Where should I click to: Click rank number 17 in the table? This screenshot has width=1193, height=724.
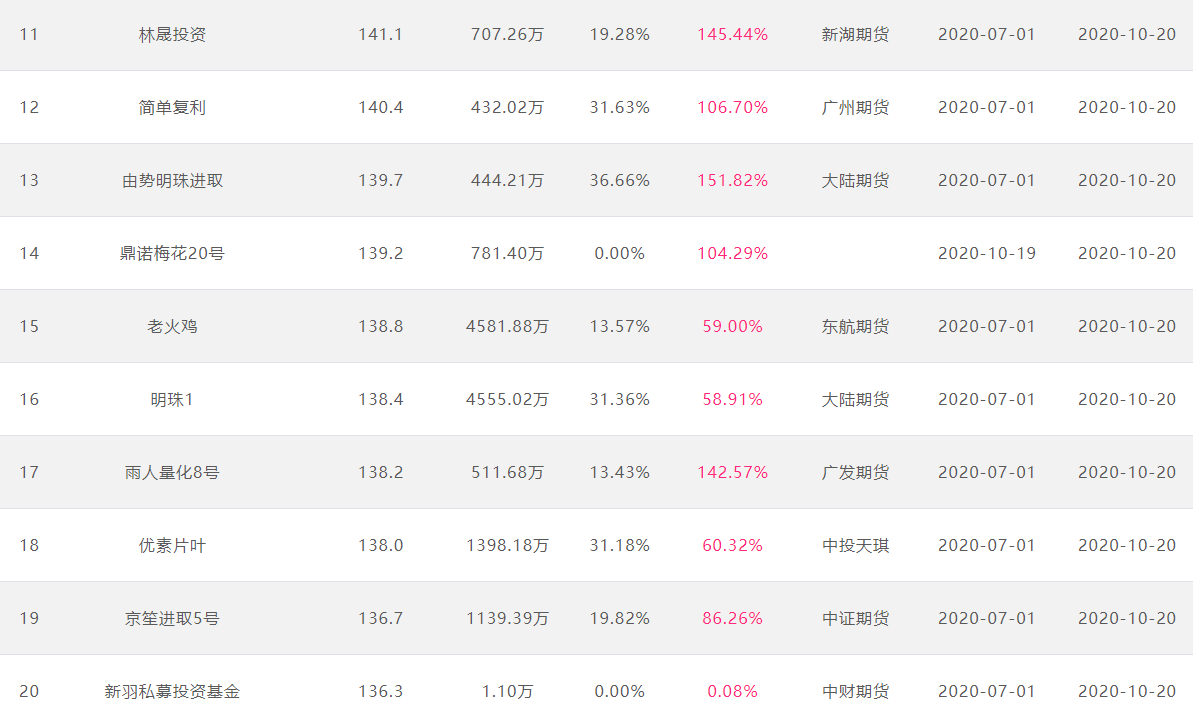pos(29,473)
